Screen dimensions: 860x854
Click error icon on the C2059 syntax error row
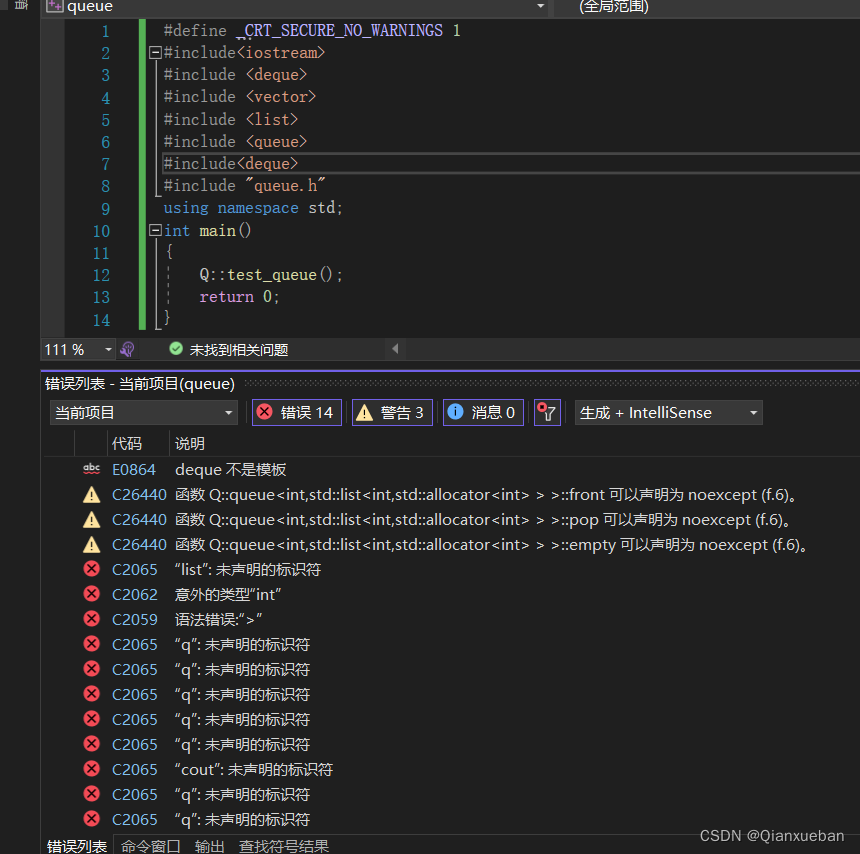click(92, 619)
